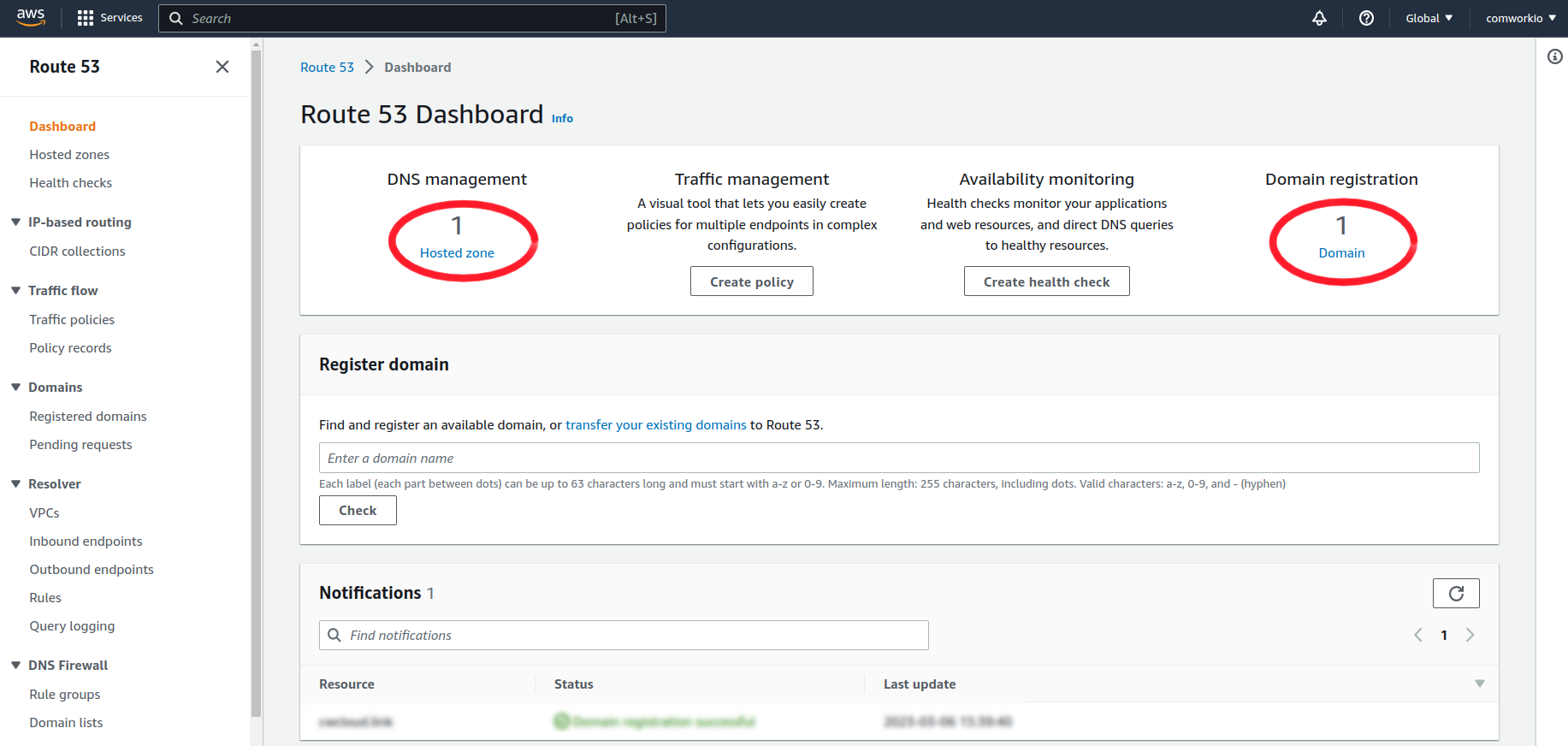Collapse the IP-based routing section
Image resolution: width=1568 pixels, height=746 pixels.
(16, 222)
